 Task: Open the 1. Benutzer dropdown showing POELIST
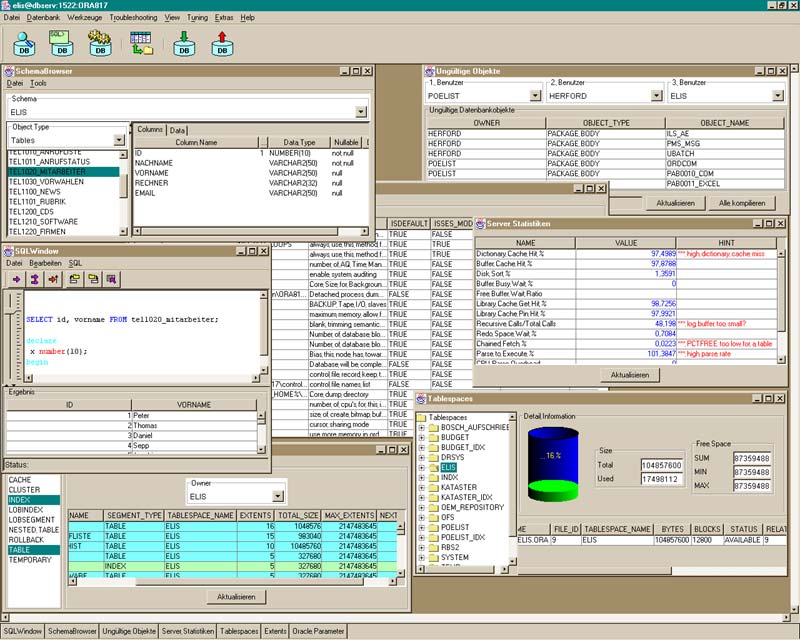coord(535,95)
